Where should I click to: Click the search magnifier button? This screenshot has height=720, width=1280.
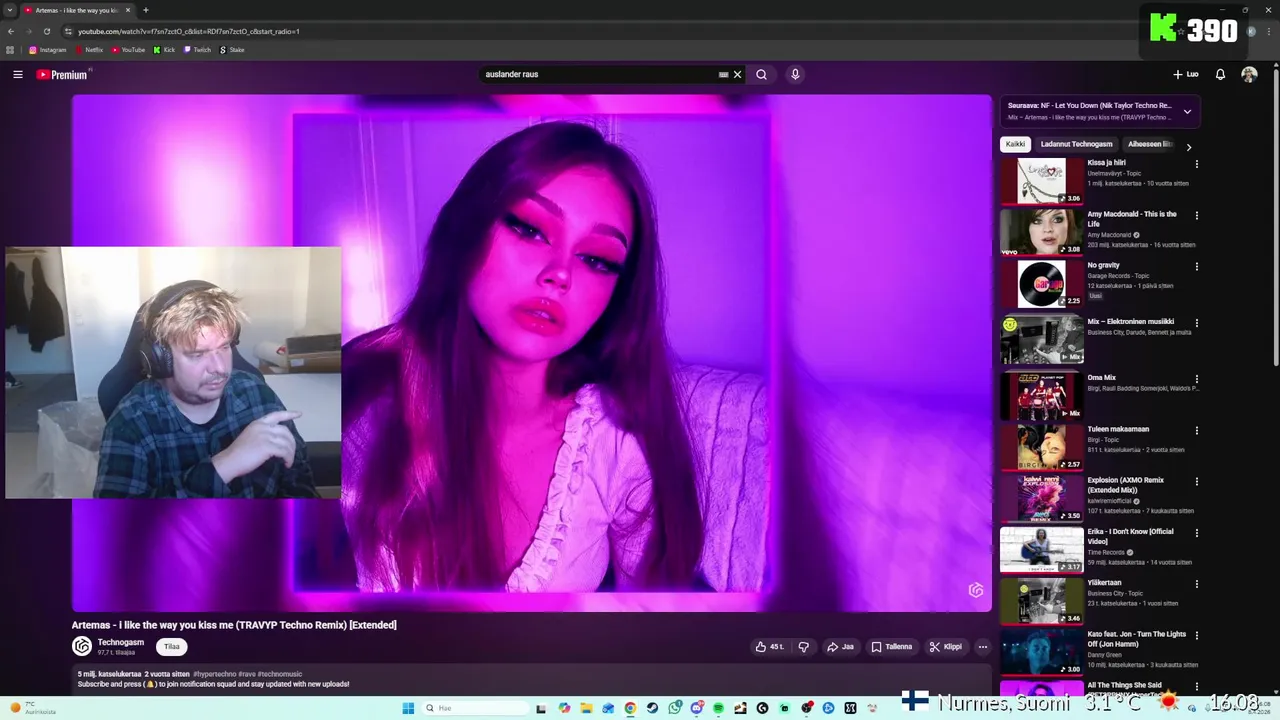pyautogui.click(x=761, y=74)
